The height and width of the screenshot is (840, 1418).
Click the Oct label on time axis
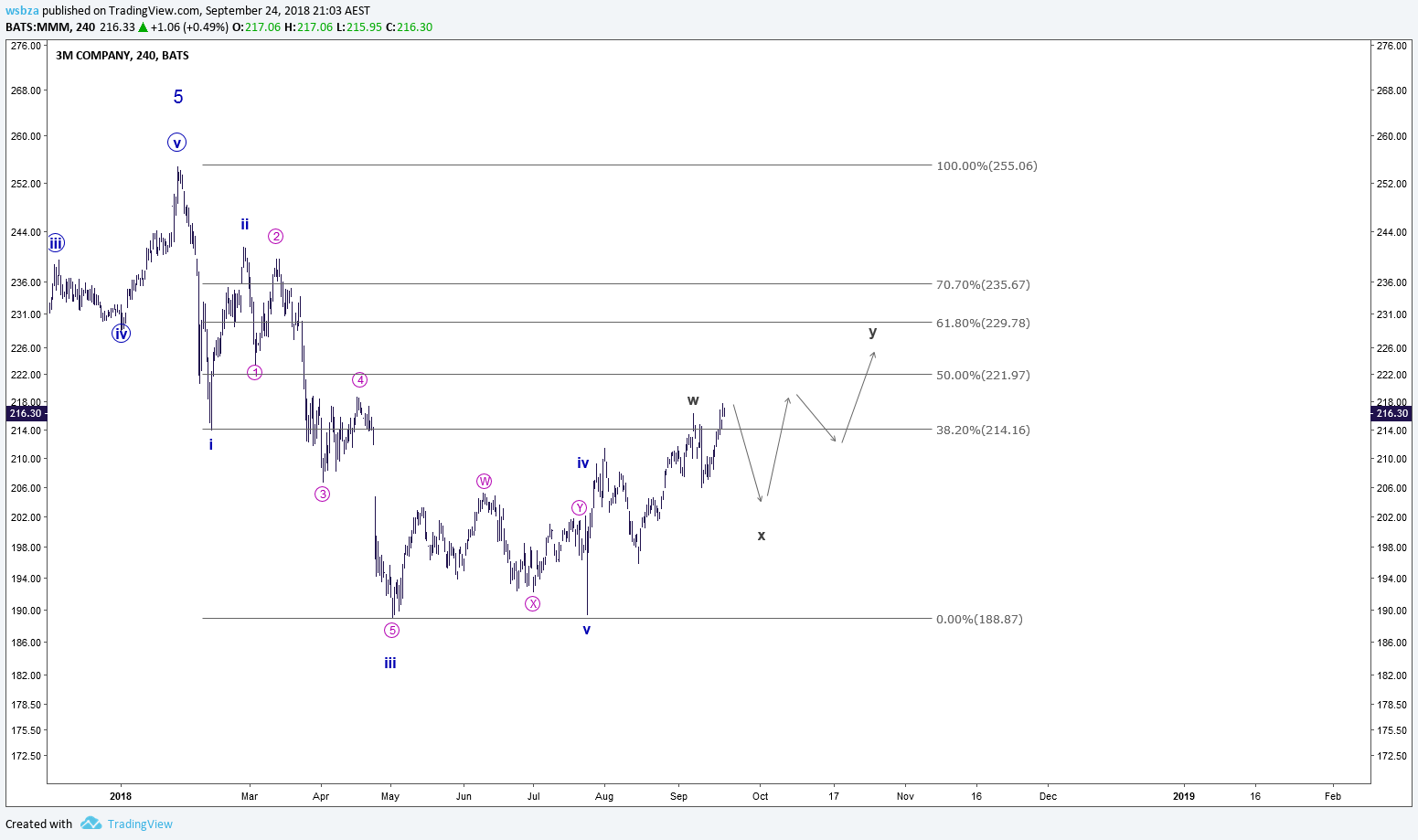click(761, 796)
